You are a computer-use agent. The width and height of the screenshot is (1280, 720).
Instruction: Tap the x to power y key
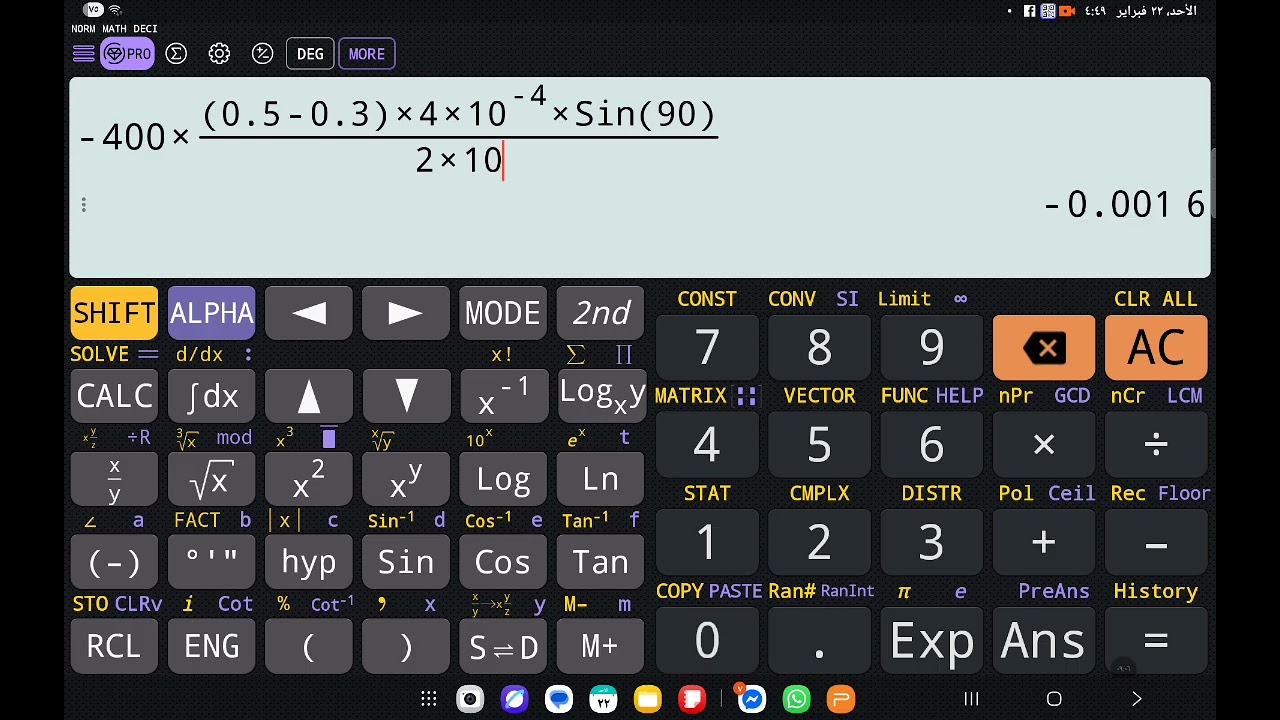click(406, 480)
